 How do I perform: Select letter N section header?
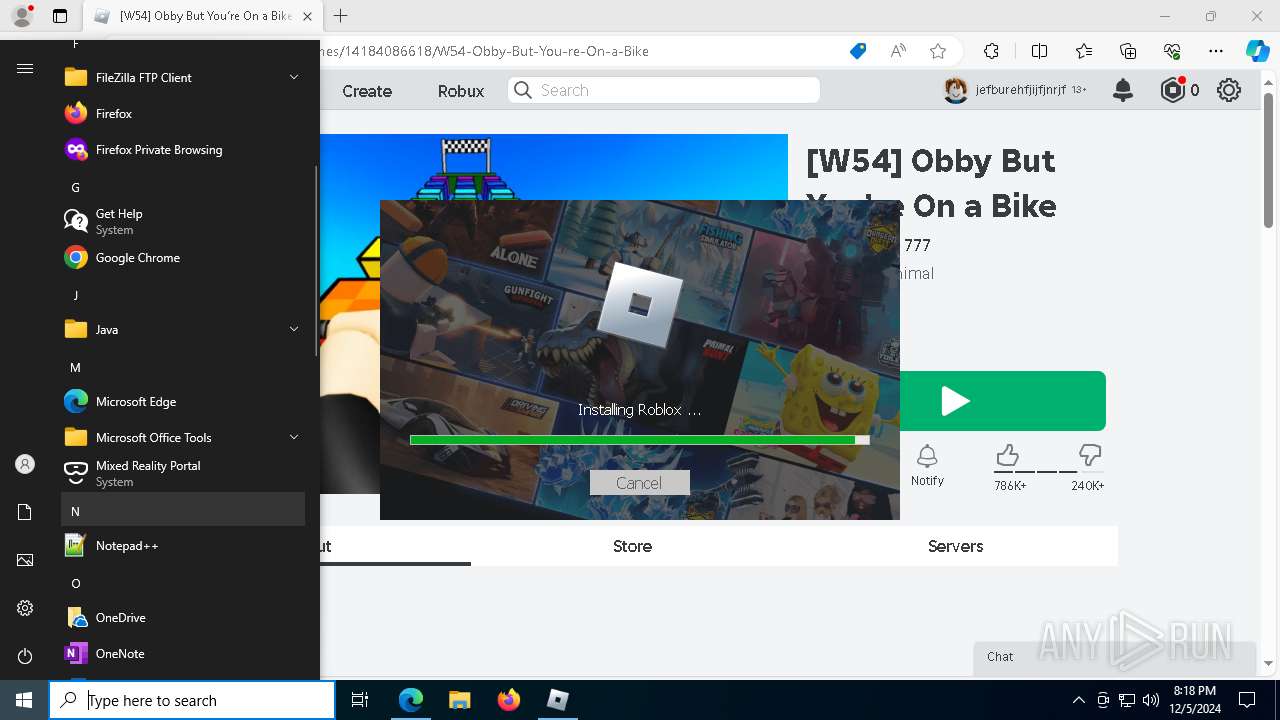(x=183, y=509)
